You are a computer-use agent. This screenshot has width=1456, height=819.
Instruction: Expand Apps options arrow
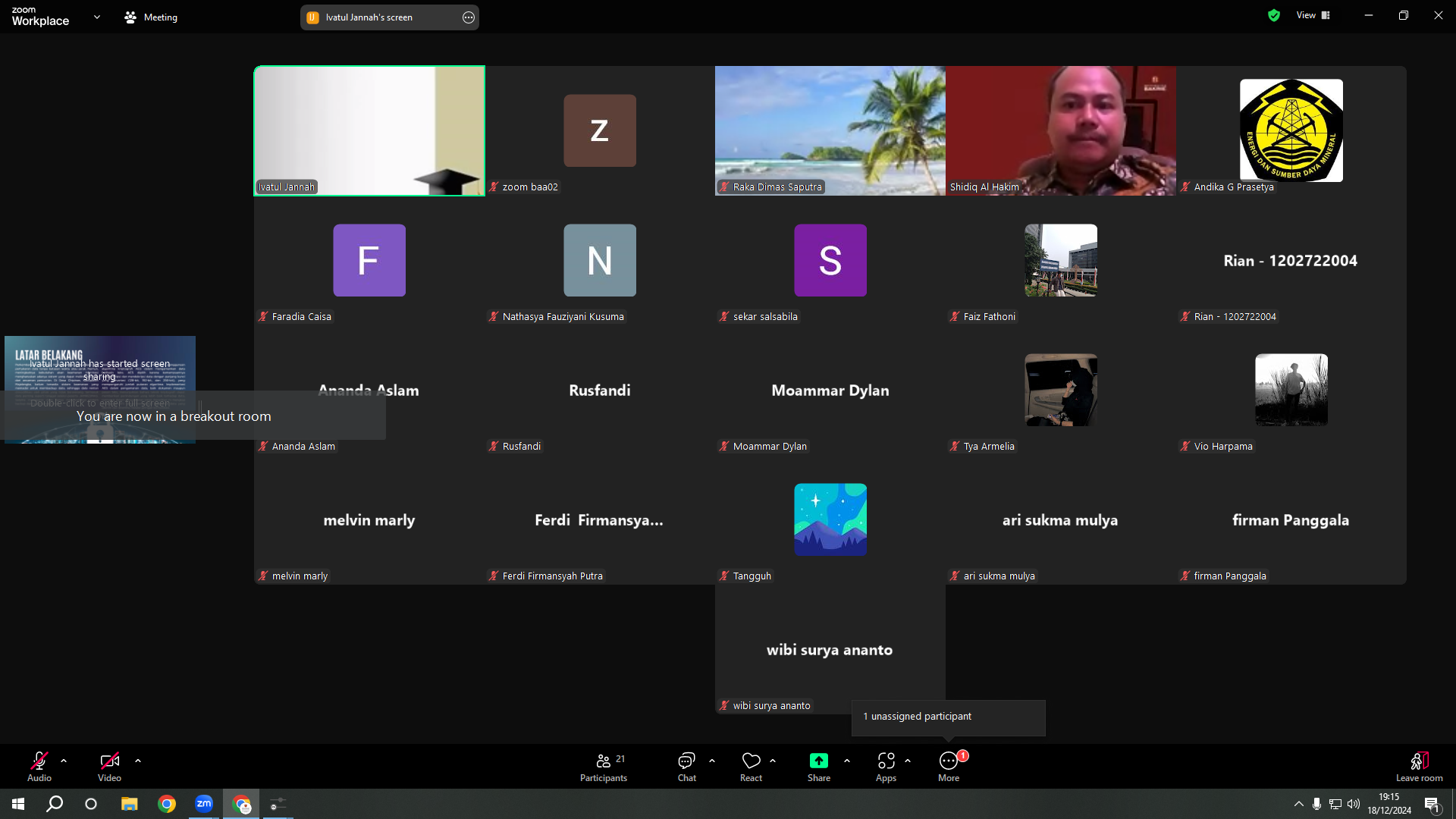(908, 761)
